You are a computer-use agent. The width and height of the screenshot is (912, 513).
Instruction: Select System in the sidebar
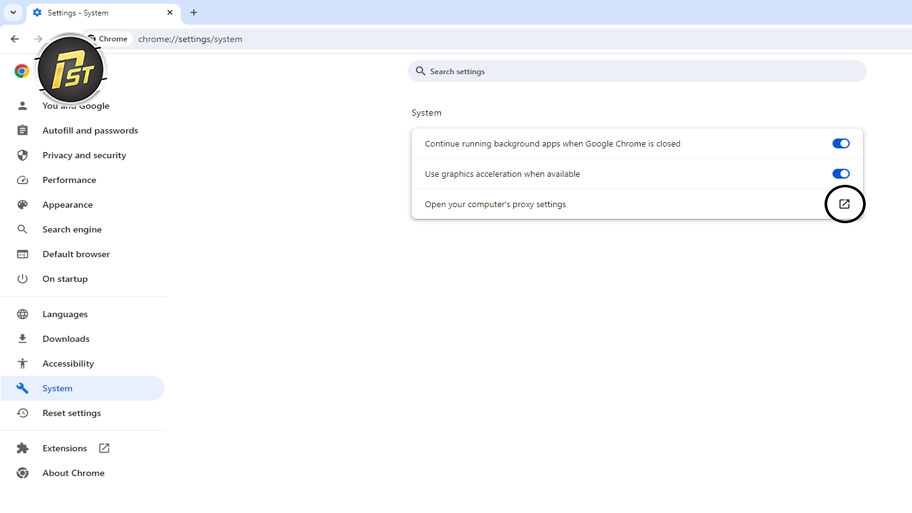(x=82, y=388)
